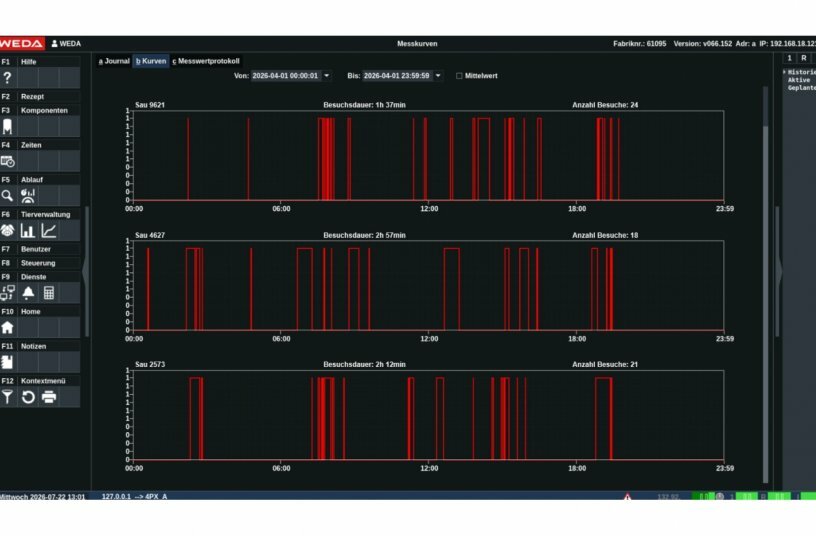Image resolution: width=816 pixels, height=536 pixels.
Task: Open the F8 Steuerung menu
Action: [40, 263]
